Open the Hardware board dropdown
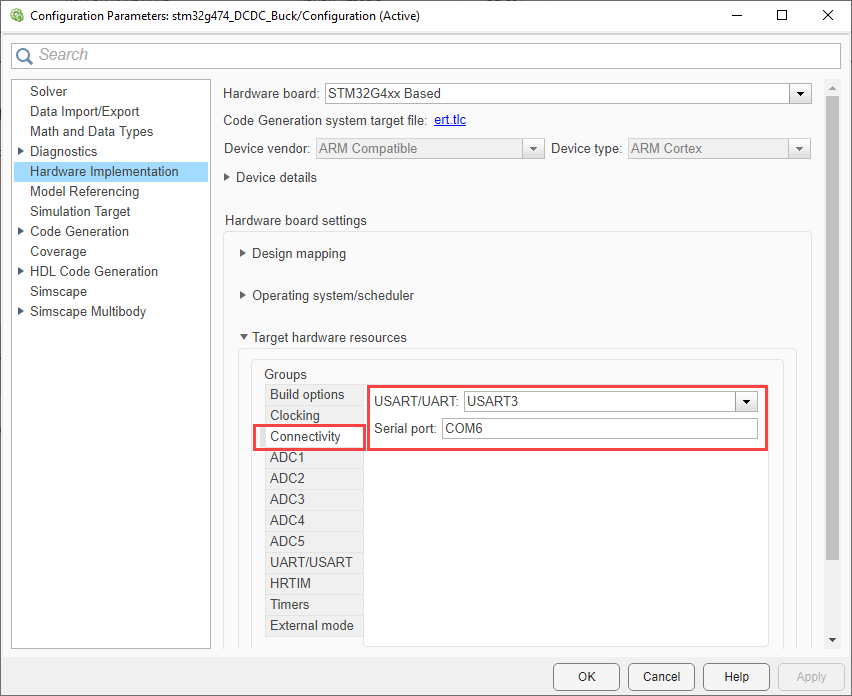Screen dimensions: 852x696 pyautogui.click(x=799, y=94)
